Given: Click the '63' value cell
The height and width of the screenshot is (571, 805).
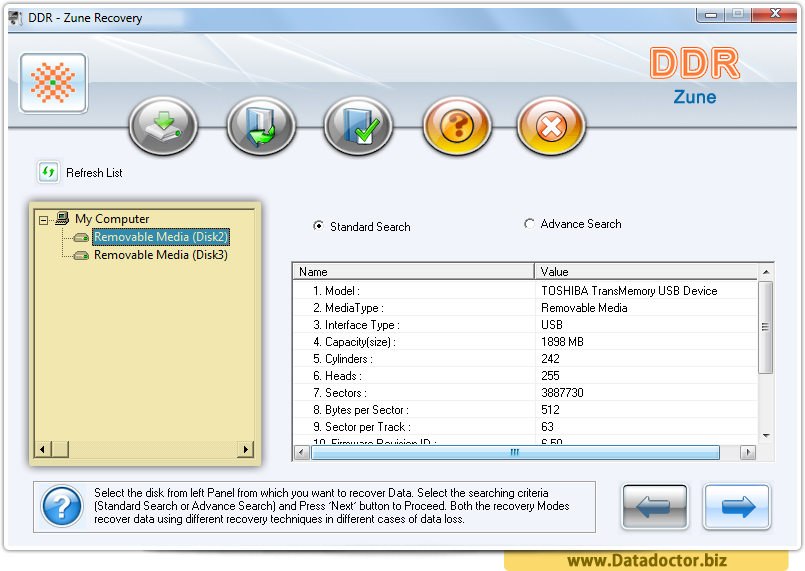Looking at the screenshot, I should click(547, 426).
